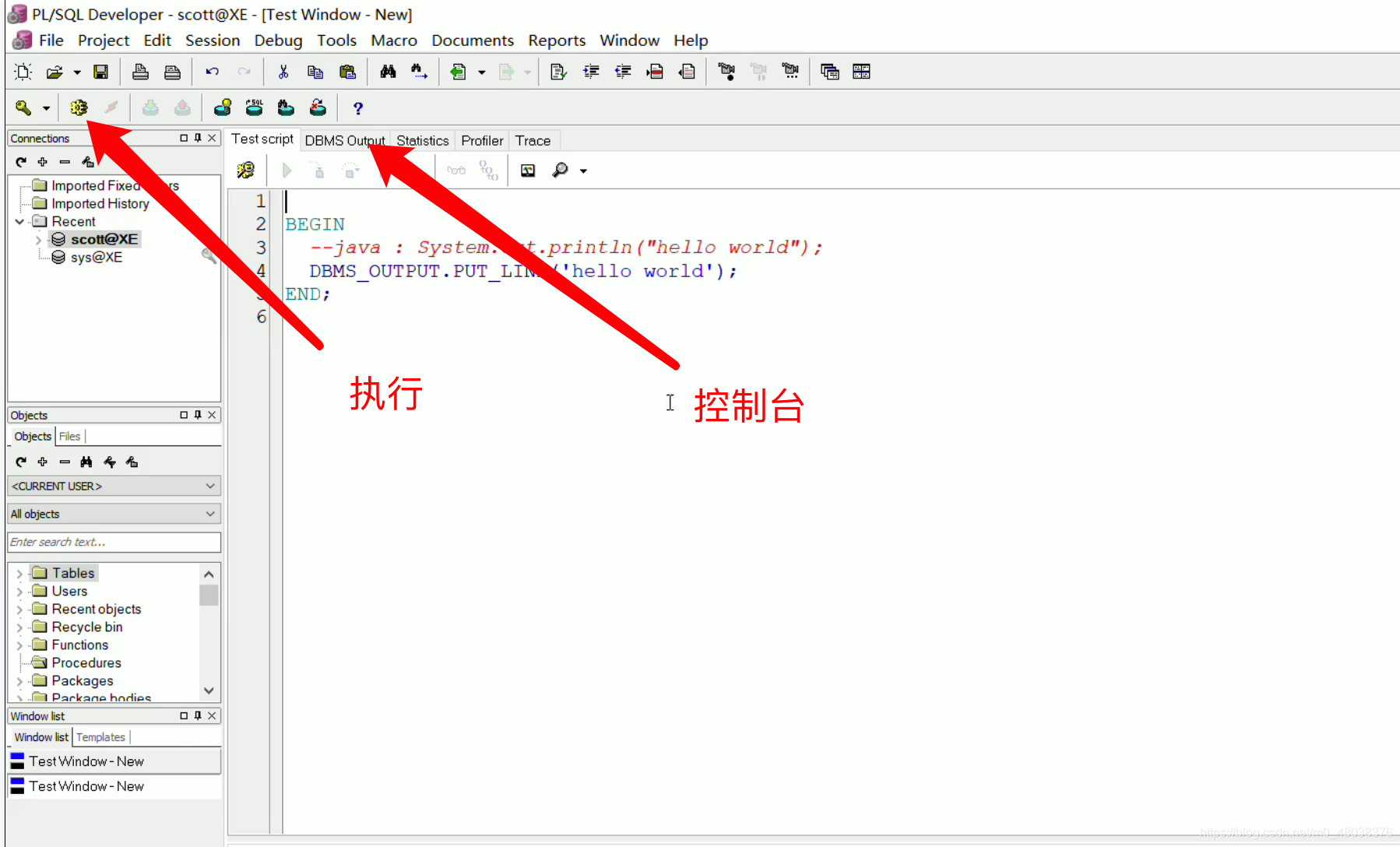Open dropdown arrow next to Log on key
1400x847 pixels.
(46, 108)
